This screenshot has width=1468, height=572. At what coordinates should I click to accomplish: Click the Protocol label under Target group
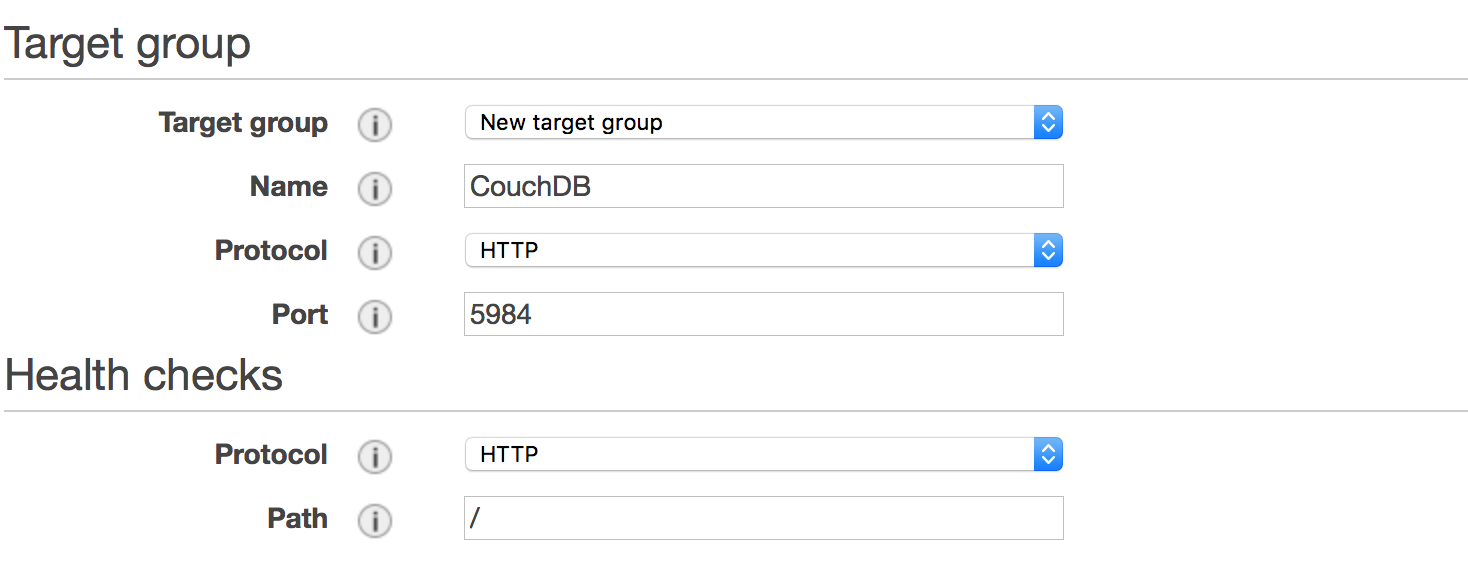pos(271,251)
